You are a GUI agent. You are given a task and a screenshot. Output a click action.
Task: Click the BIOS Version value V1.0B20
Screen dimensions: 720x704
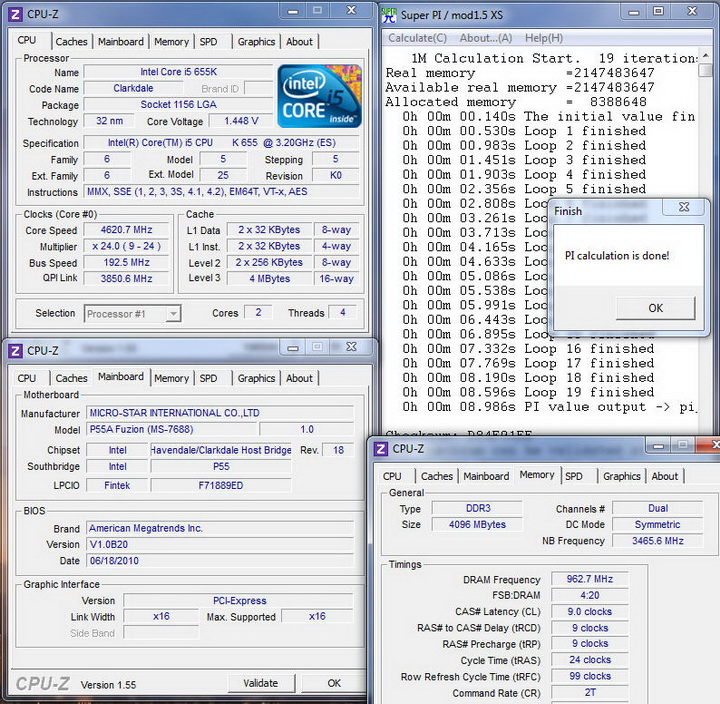220,545
